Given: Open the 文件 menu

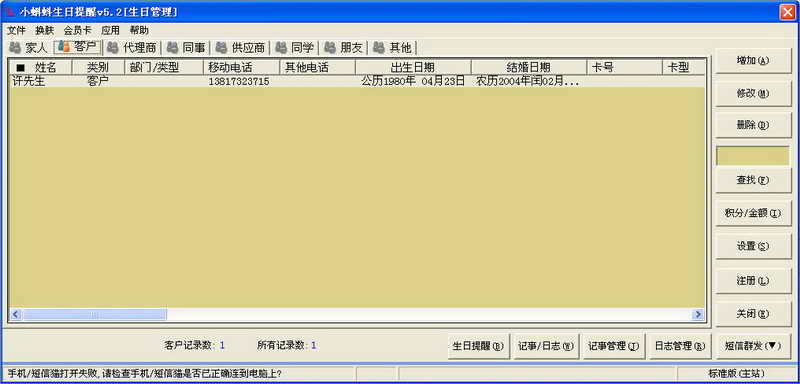Looking at the screenshot, I should pos(16,30).
